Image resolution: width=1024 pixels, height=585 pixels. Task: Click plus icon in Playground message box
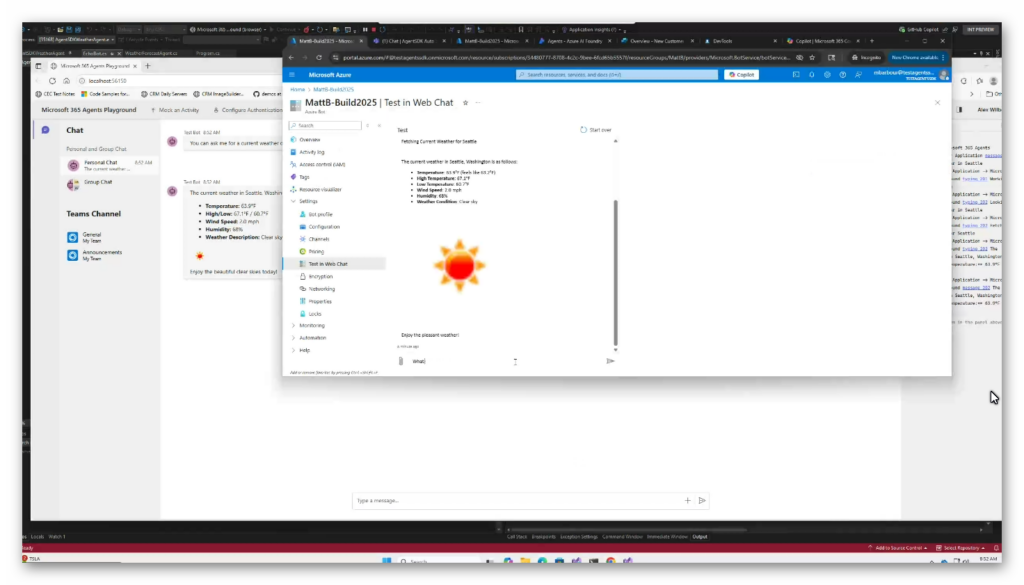(688, 501)
